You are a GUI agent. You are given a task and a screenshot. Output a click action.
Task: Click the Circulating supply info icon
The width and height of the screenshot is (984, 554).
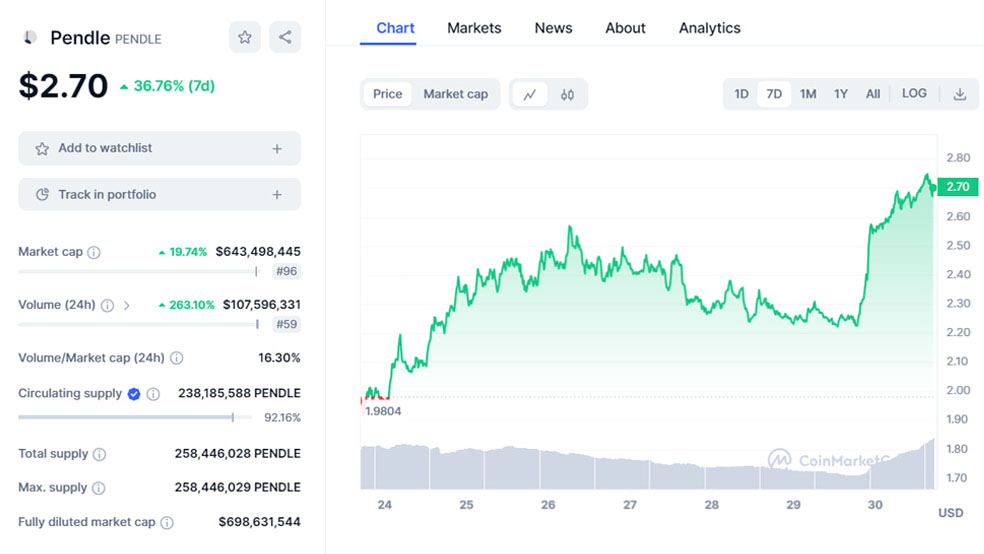pos(153,394)
